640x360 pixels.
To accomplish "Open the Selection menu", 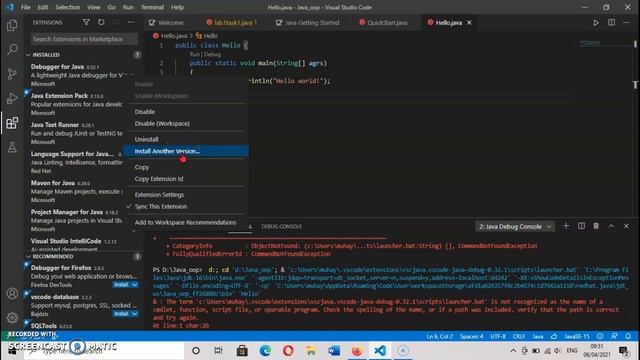I will click(x=68, y=7).
